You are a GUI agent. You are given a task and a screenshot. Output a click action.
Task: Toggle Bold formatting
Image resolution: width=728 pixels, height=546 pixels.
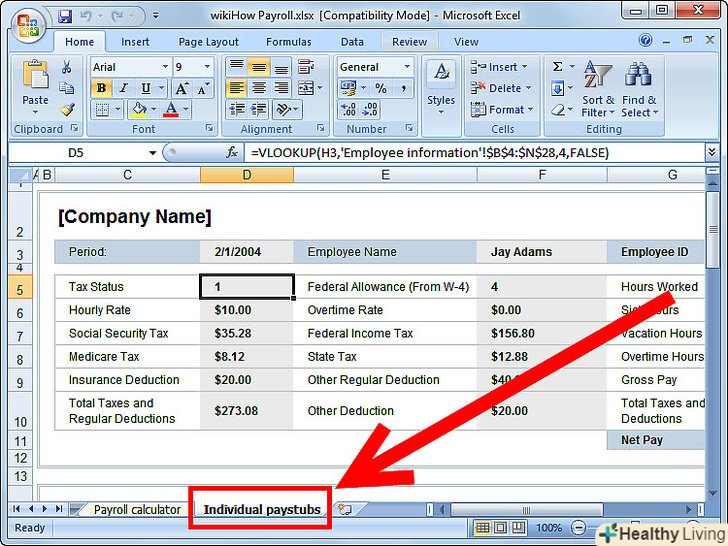coord(101,88)
